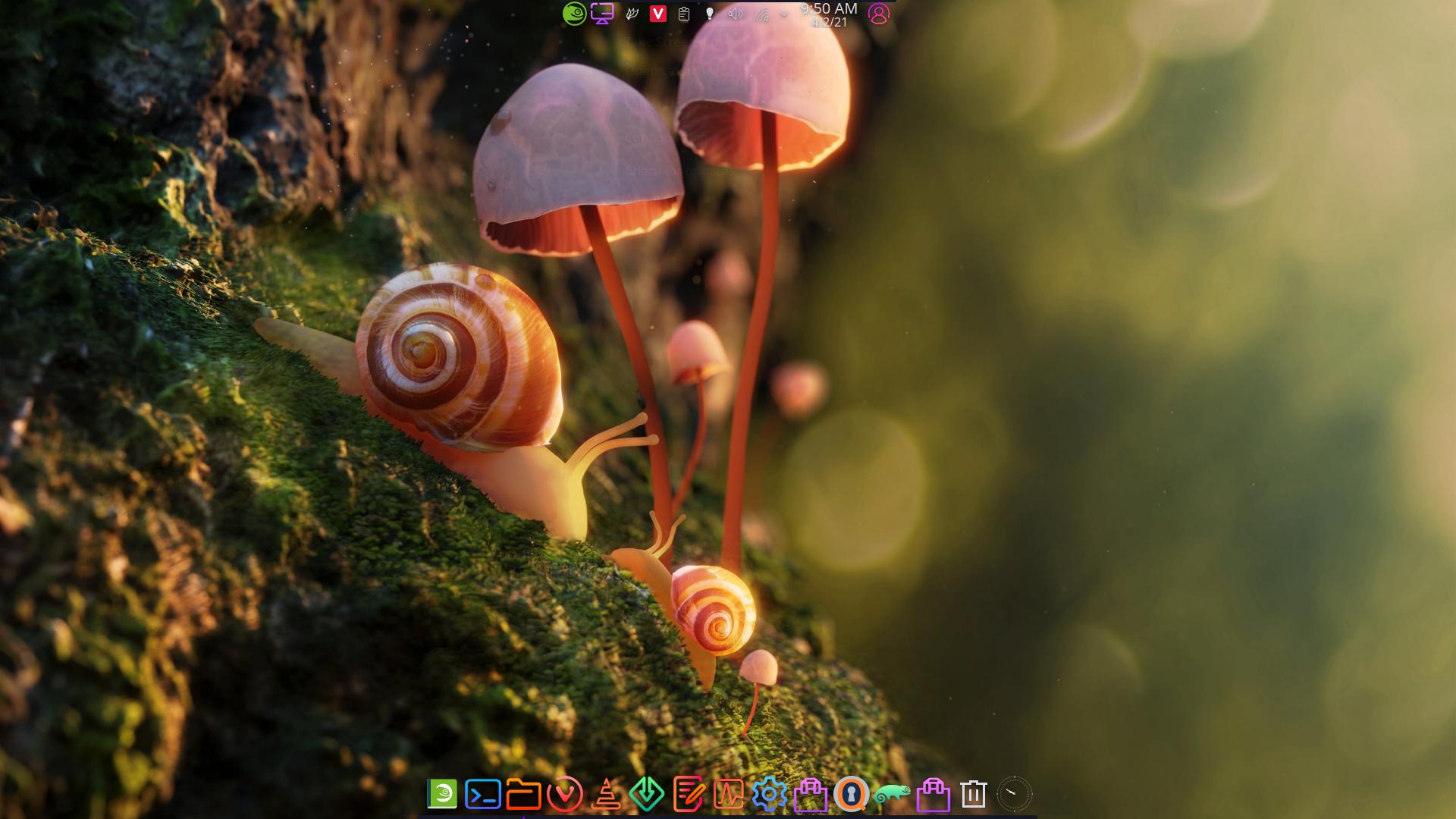
Task: Open the system monitor graph icon in dock
Action: coord(729,794)
